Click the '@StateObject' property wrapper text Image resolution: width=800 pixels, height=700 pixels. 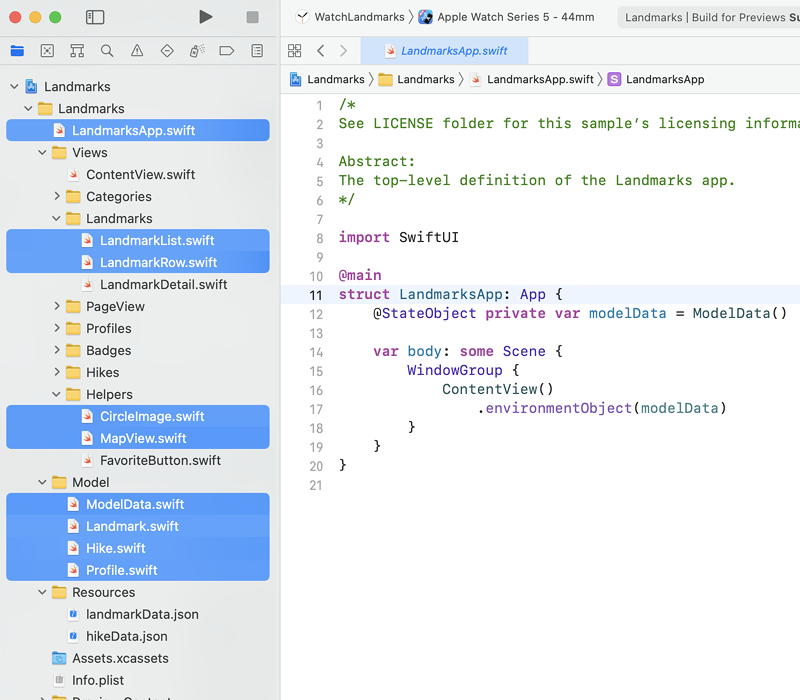pyautogui.click(x=424, y=313)
